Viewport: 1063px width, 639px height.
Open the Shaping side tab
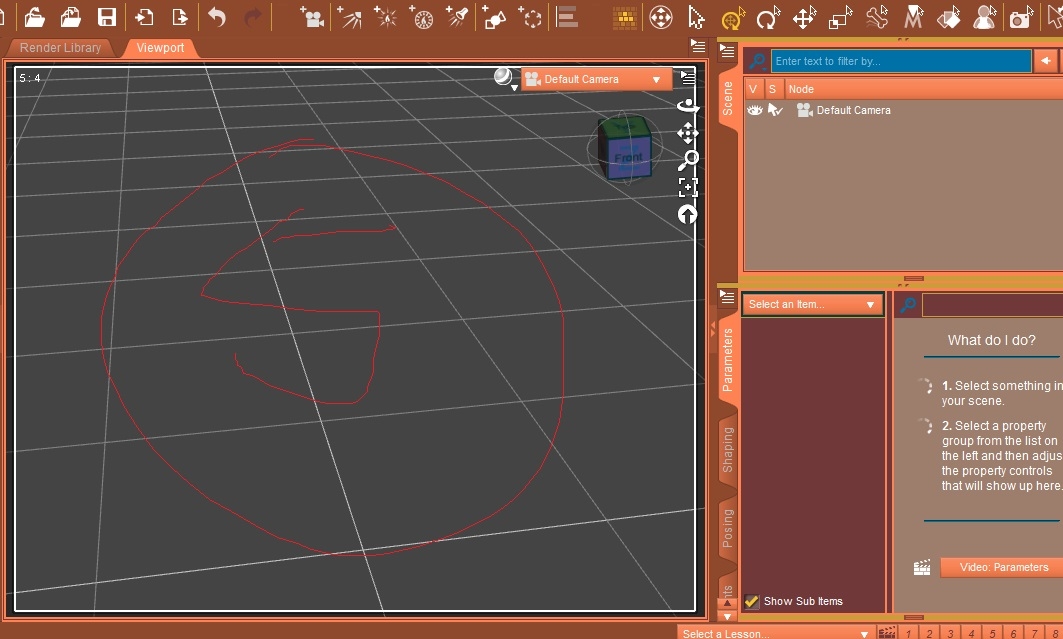point(727,450)
